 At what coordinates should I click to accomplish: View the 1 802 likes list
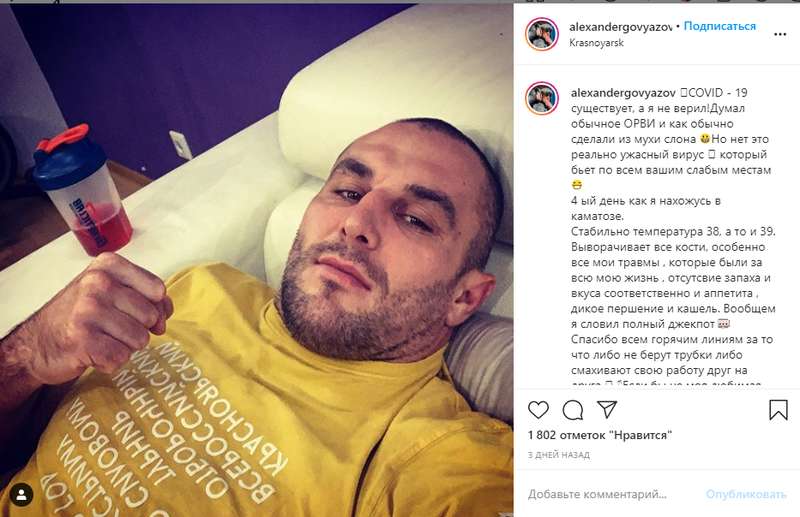coord(599,435)
